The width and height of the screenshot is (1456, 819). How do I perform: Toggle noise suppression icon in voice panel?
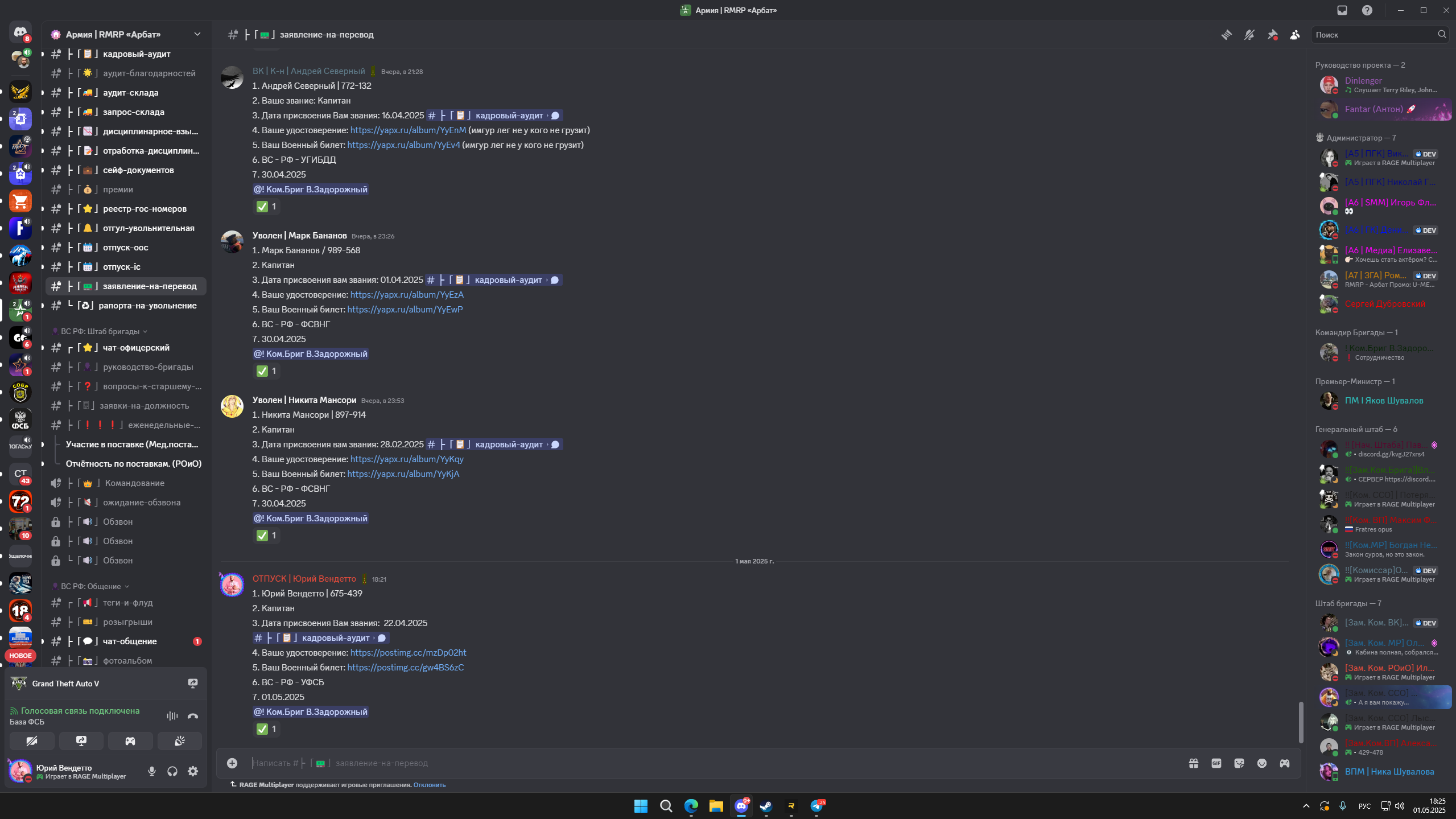click(x=172, y=716)
